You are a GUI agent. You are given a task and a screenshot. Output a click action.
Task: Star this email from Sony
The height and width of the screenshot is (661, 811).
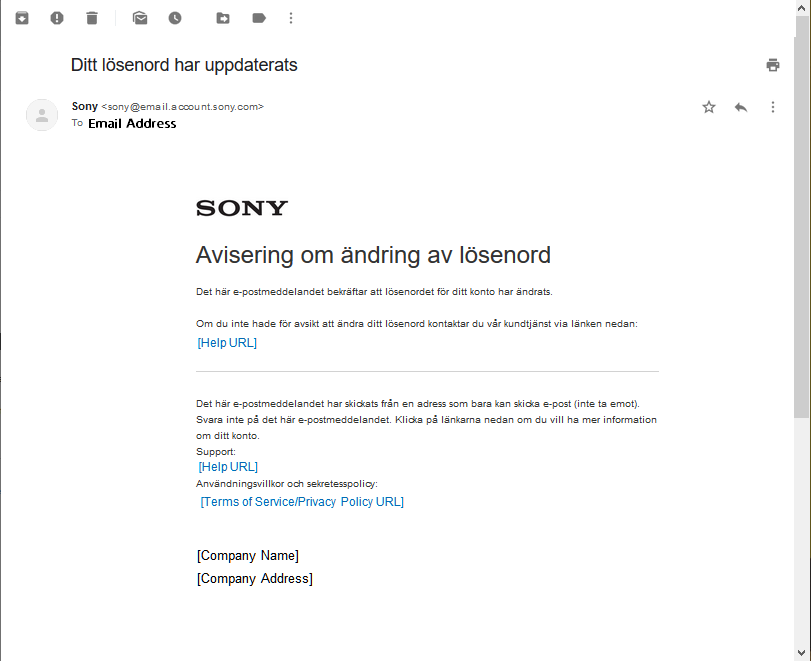[709, 107]
